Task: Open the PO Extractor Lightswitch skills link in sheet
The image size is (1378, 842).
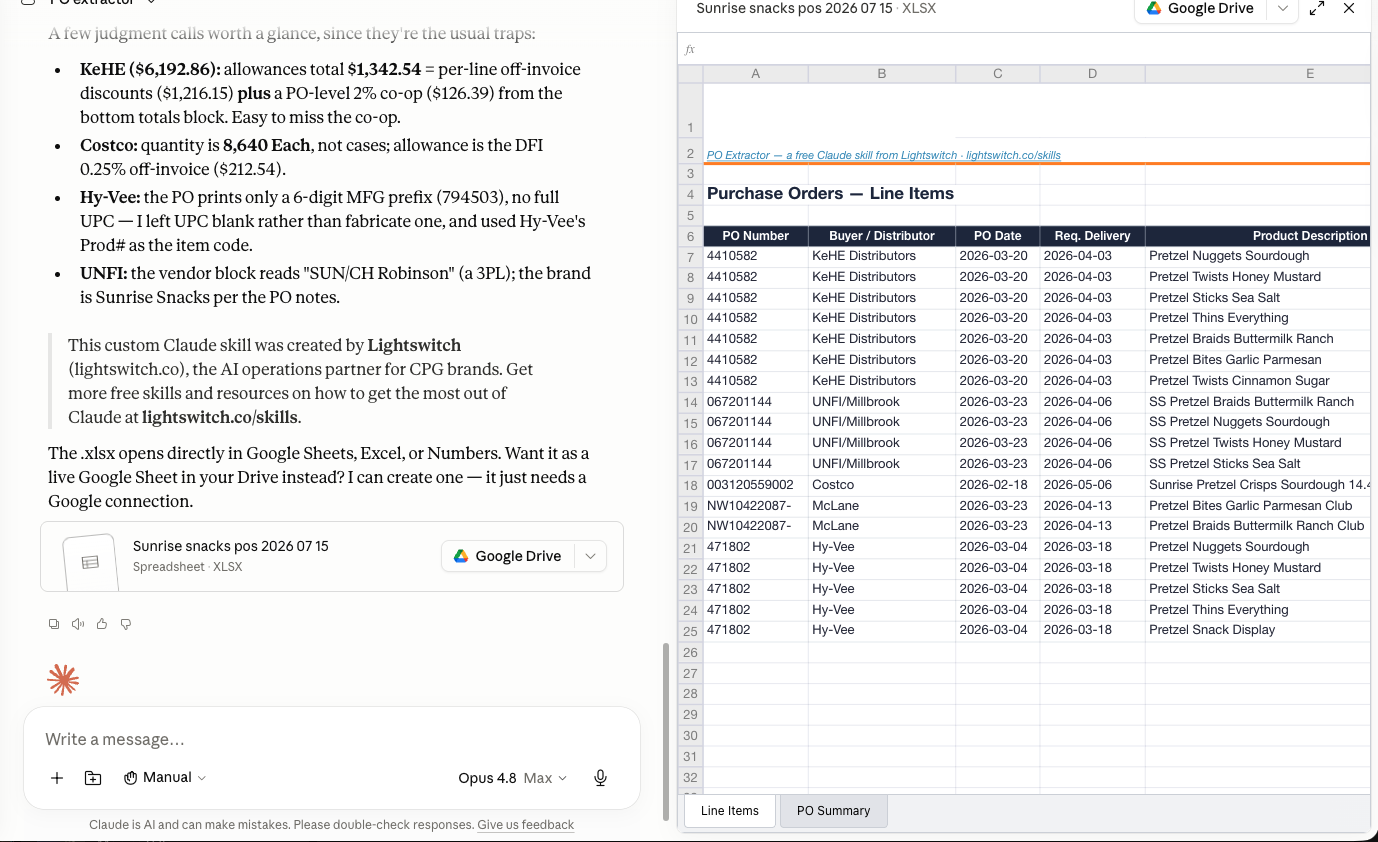Action: pyautogui.click(x=884, y=155)
